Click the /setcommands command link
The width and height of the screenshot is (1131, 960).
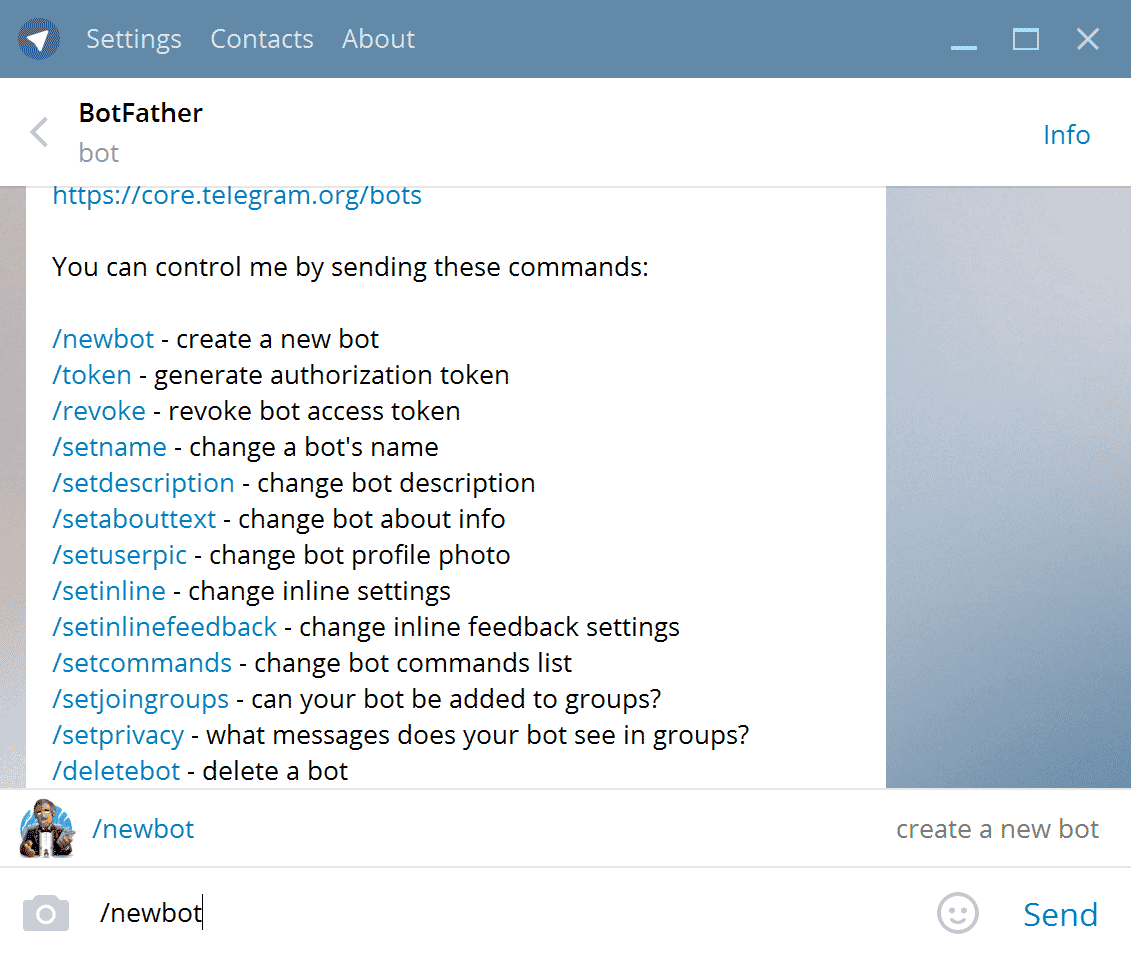[142, 664]
